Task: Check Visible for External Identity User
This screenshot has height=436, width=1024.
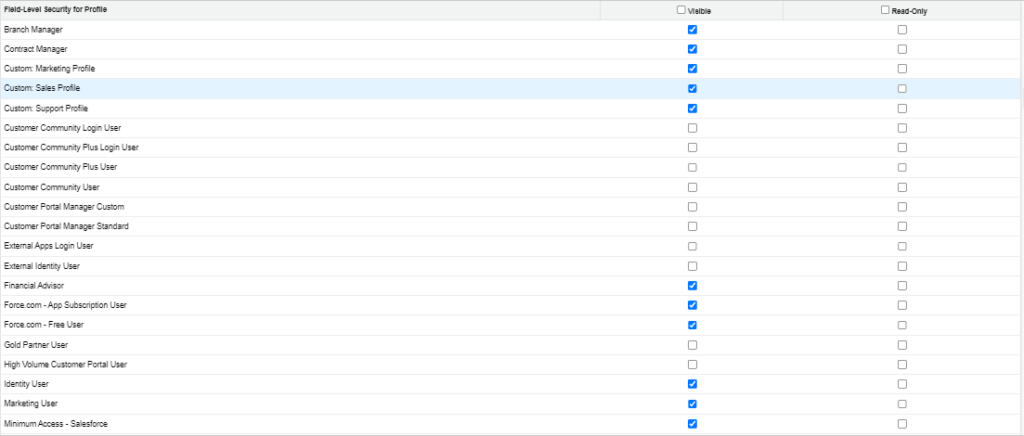Action: 692,266
